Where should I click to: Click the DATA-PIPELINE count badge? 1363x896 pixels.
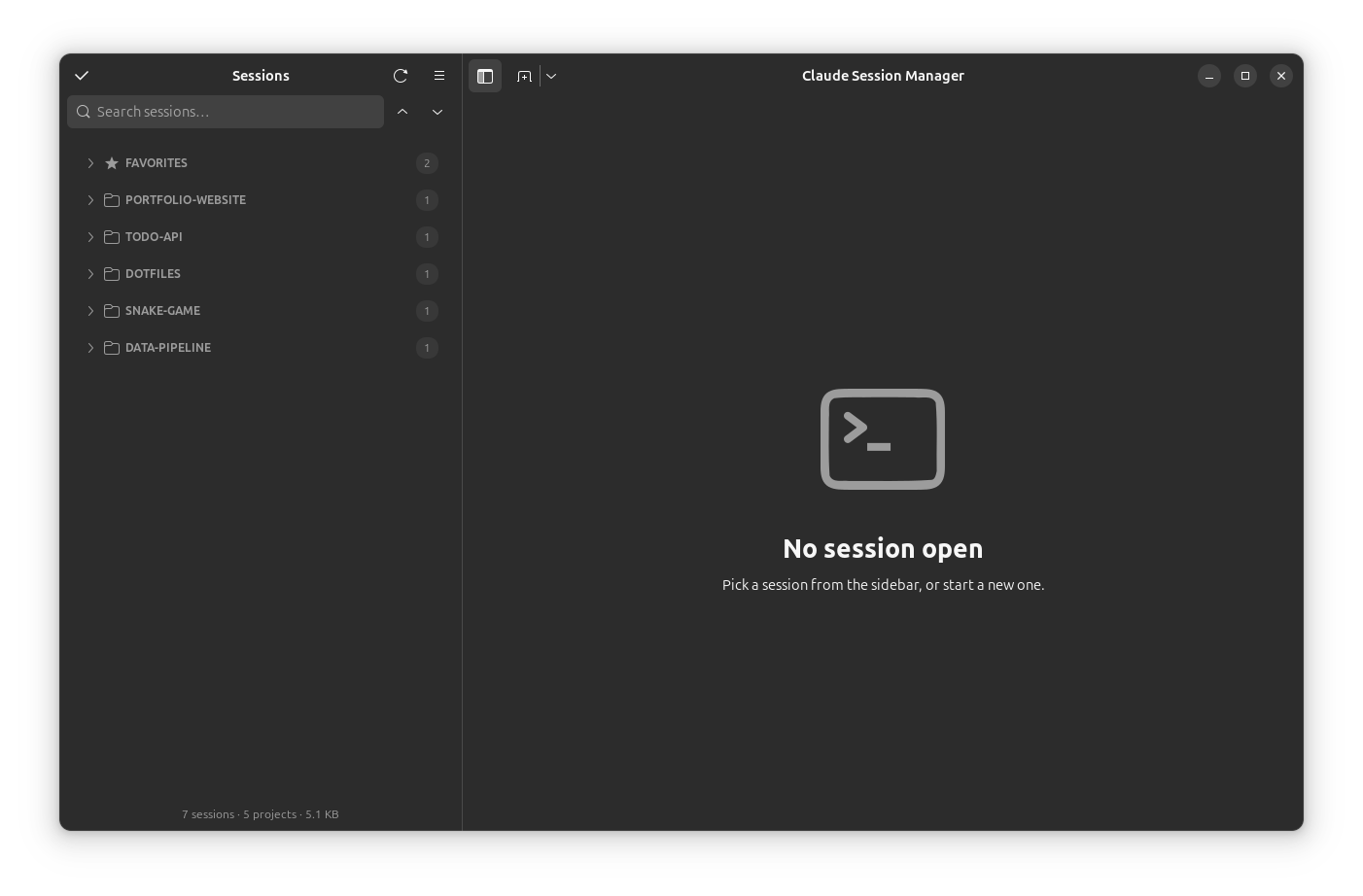(x=427, y=348)
